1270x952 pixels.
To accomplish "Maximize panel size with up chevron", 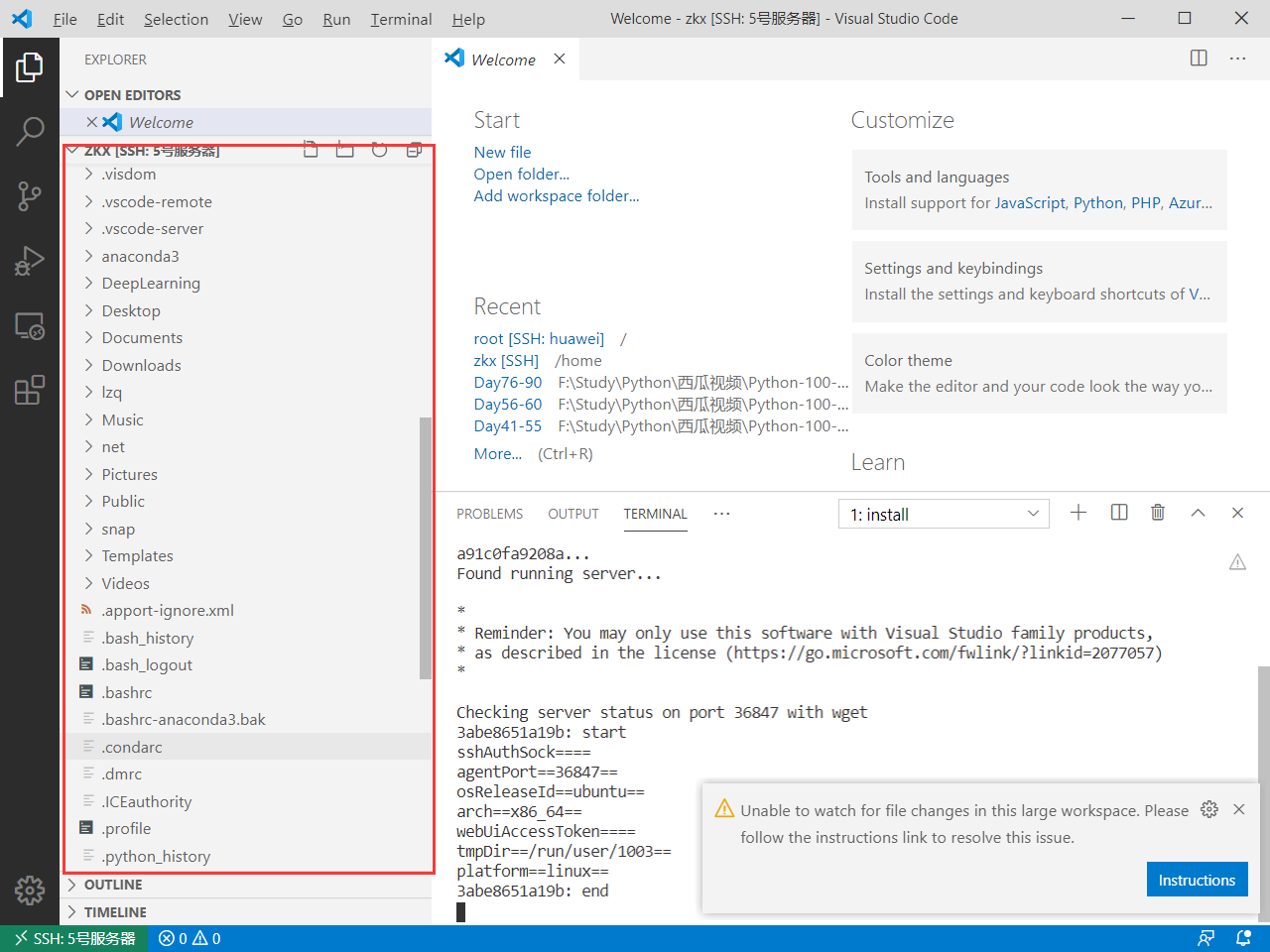I will (x=1198, y=513).
